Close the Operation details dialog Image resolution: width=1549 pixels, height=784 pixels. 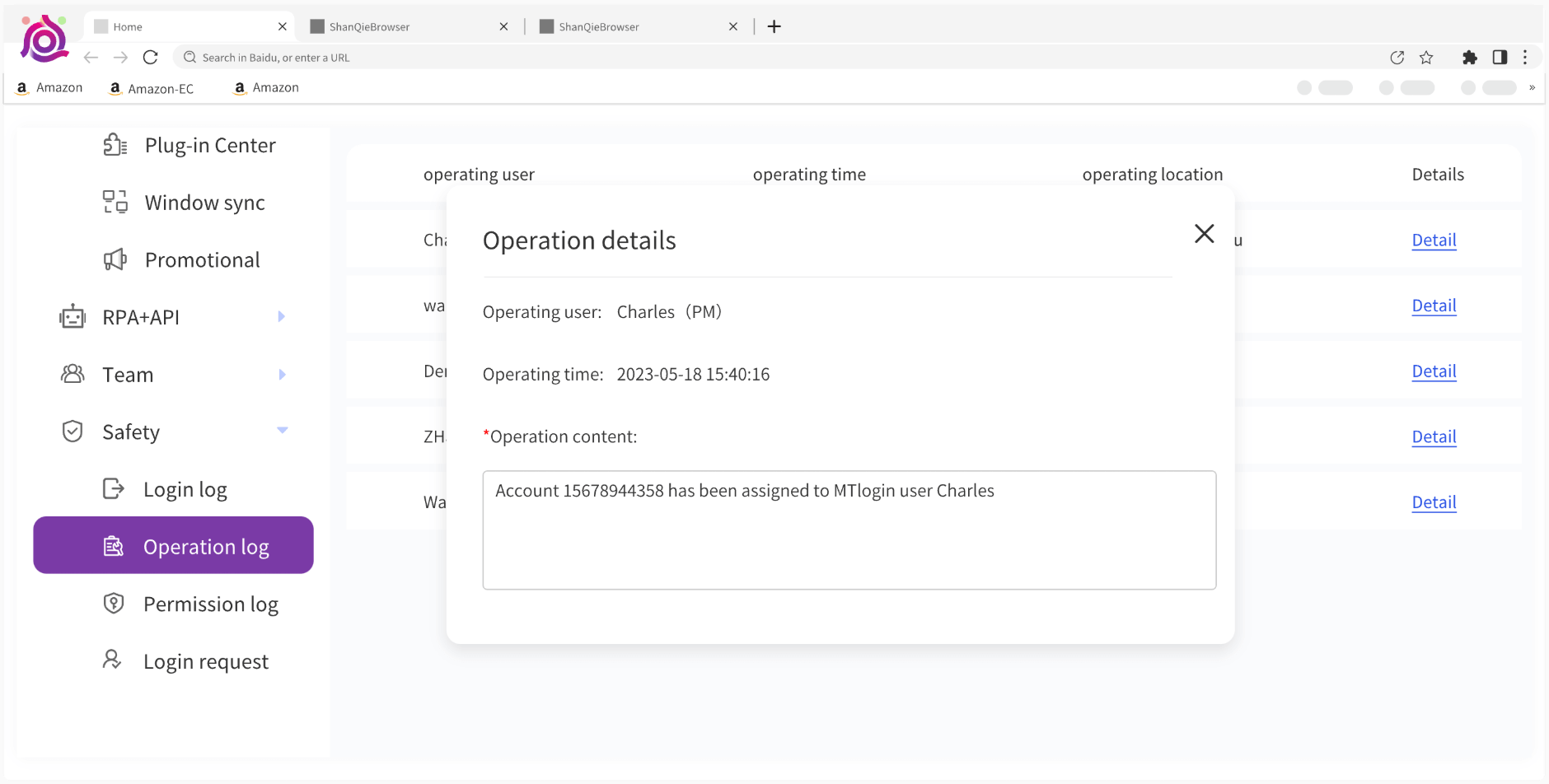click(x=1204, y=234)
